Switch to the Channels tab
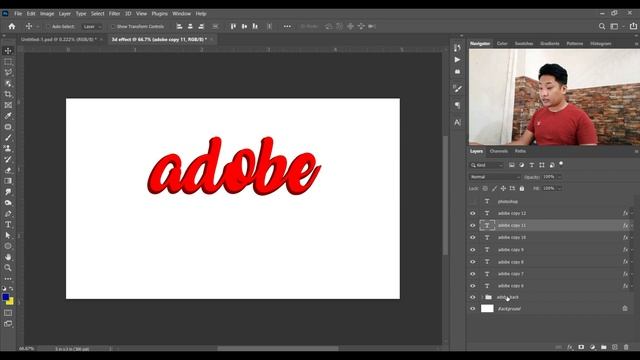Image resolution: width=640 pixels, height=360 pixels. 499,151
